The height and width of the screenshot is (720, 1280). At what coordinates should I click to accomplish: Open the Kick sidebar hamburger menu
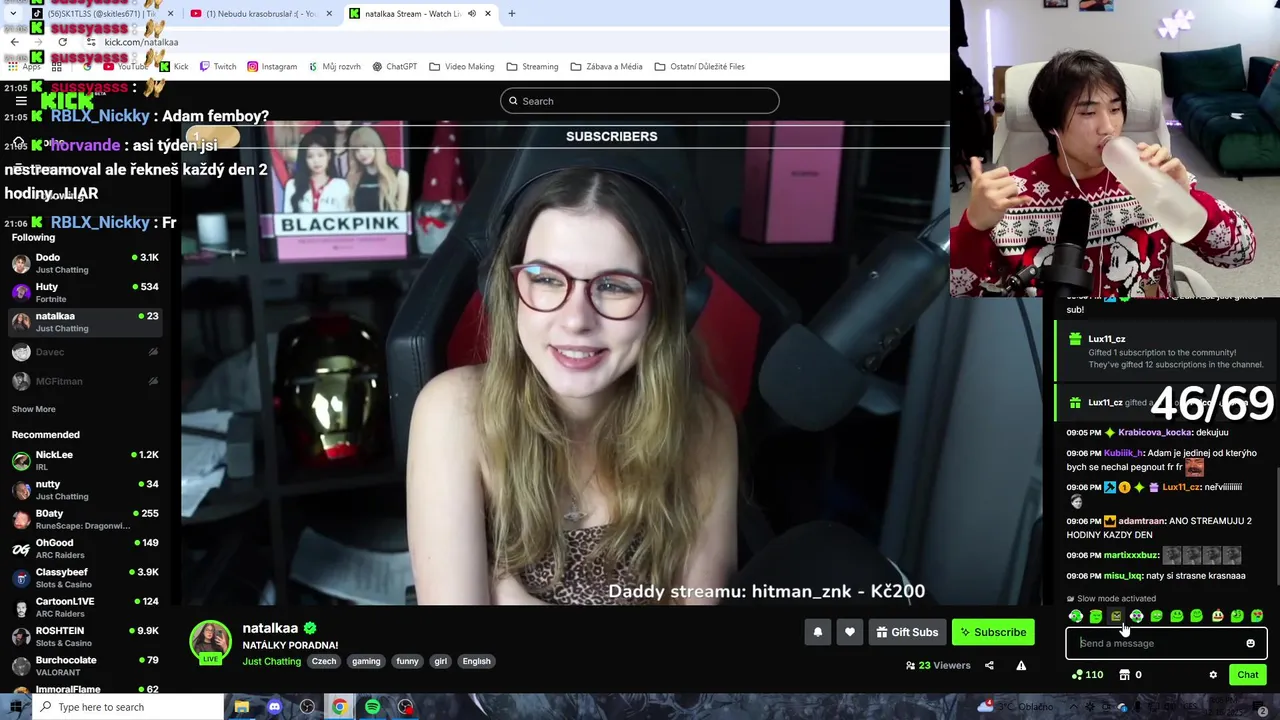pyautogui.click(x=21, y=101)
